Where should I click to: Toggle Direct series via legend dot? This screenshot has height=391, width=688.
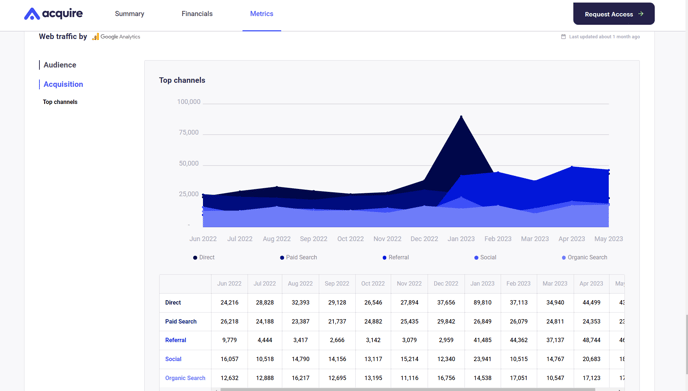195,258
